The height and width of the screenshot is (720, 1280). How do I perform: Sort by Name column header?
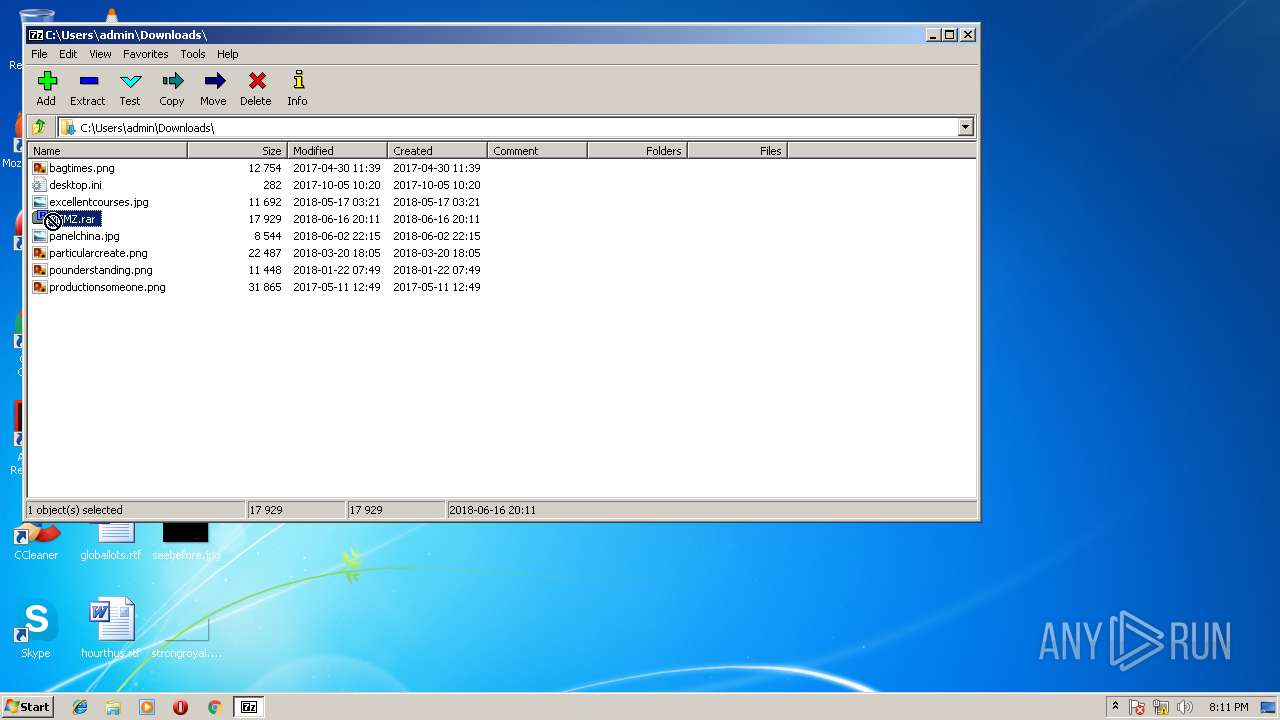tap(107, 151)
